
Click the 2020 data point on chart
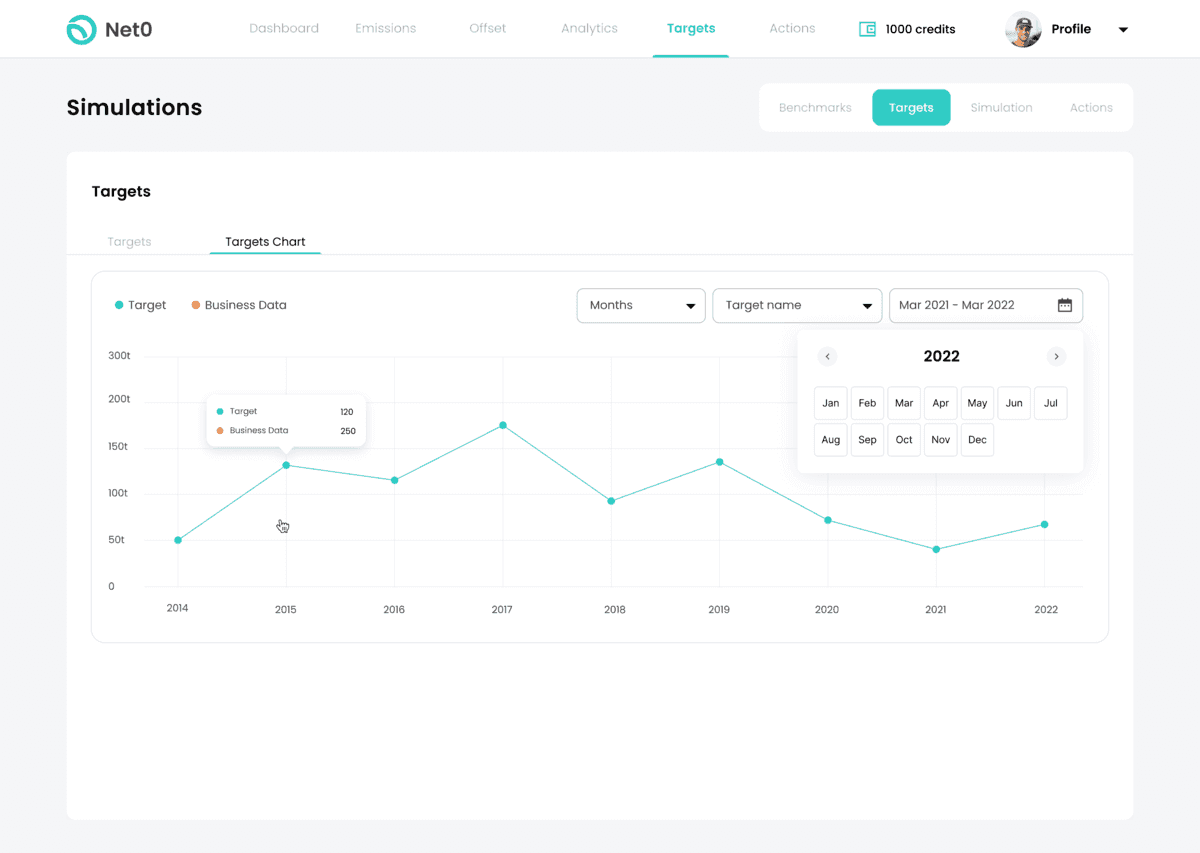pyautogui.click(x=828, y=520)
